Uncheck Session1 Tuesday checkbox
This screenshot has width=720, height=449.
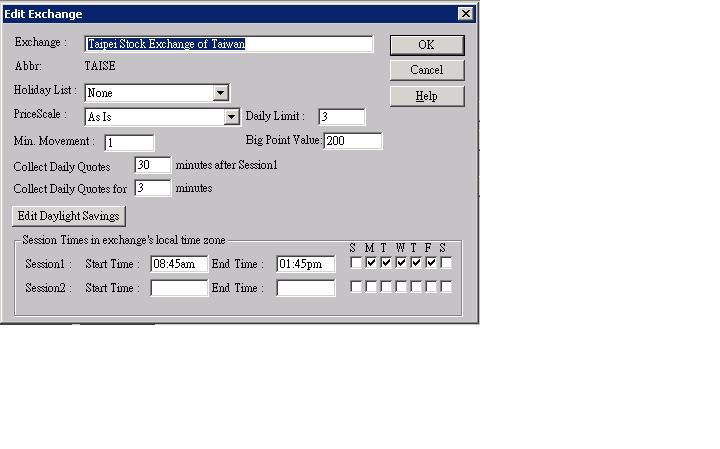pos(386,263)
